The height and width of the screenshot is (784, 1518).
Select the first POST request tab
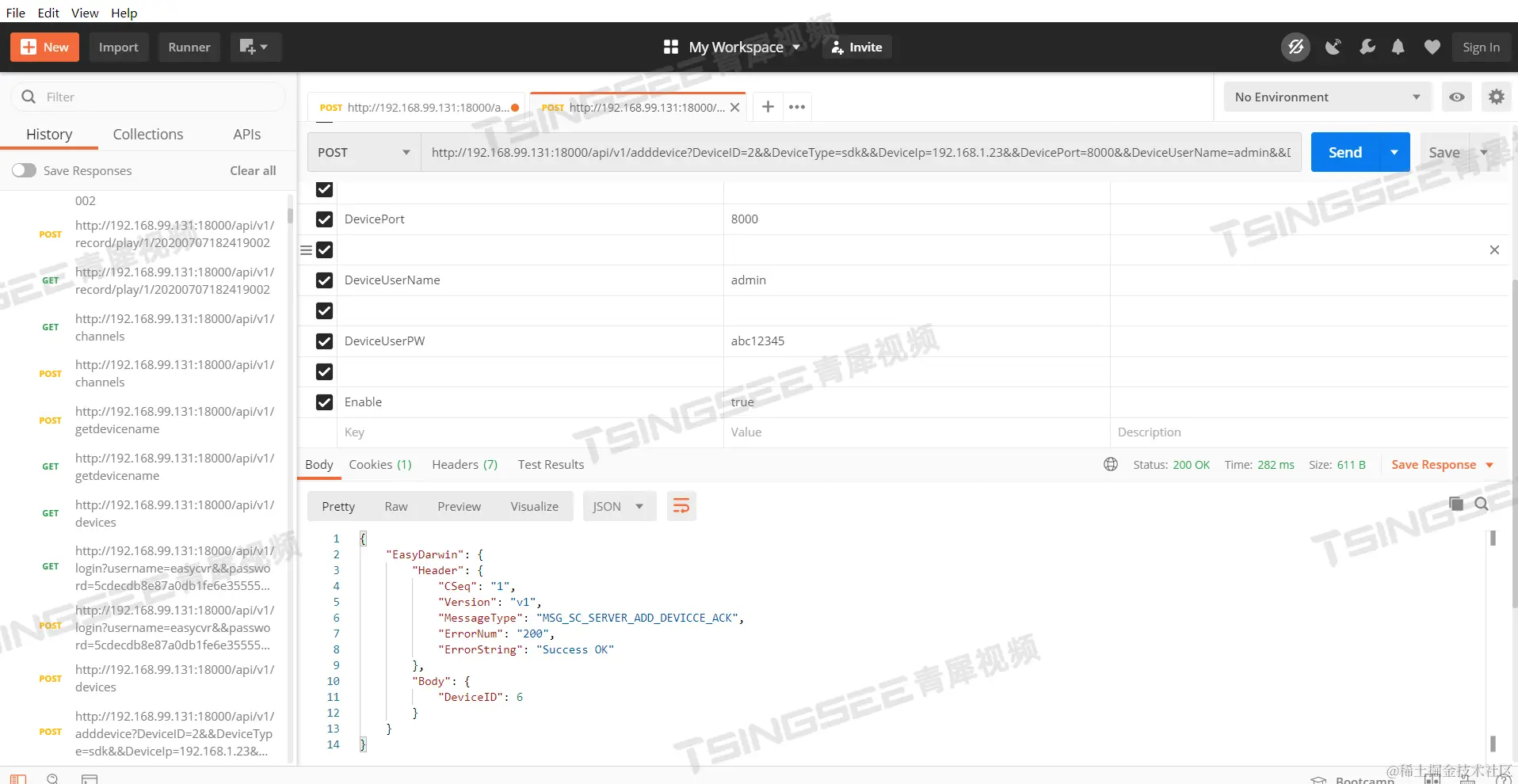coord(416,108)
